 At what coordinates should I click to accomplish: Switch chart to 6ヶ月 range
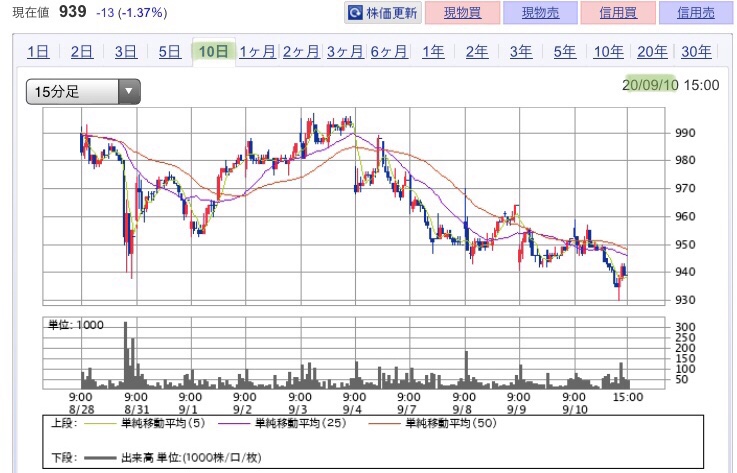tap(389, 51)
